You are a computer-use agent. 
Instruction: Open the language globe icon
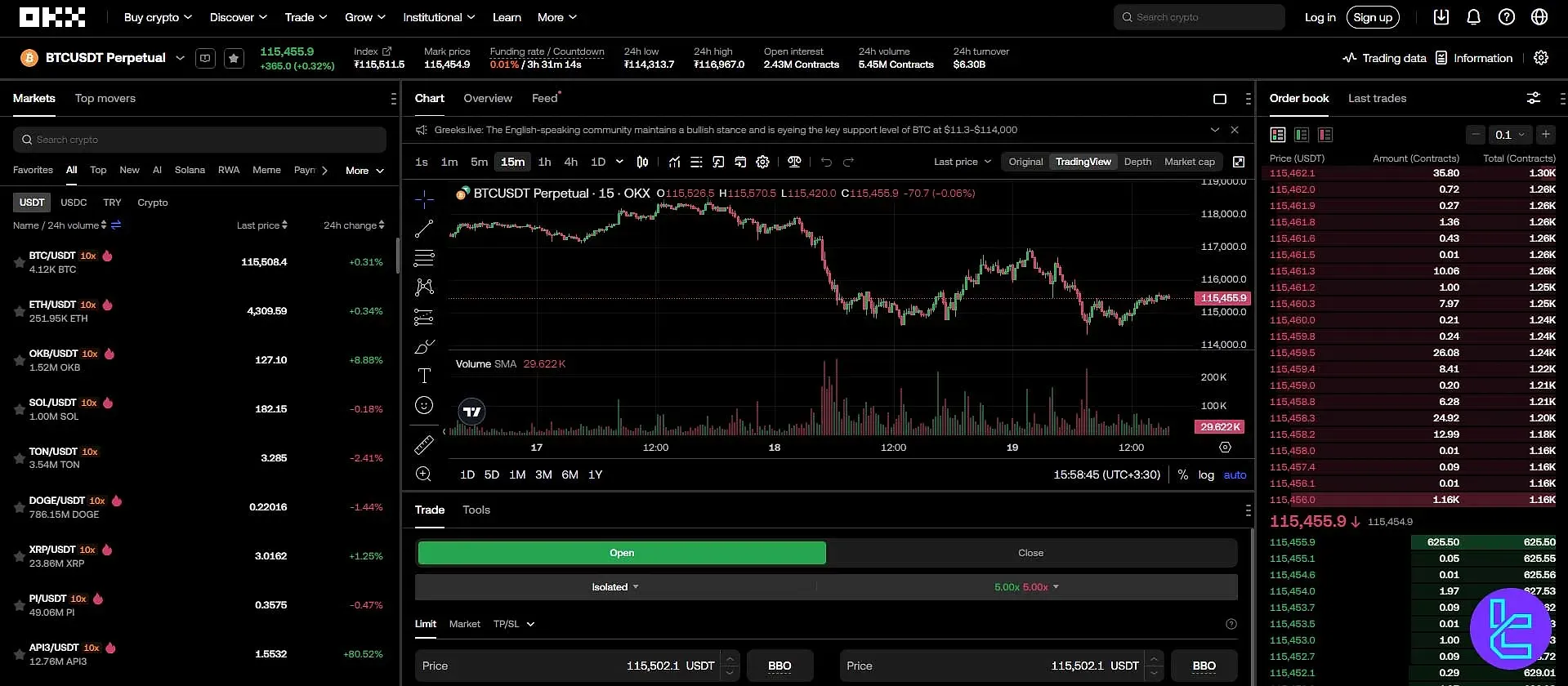tap(1539, 17)
